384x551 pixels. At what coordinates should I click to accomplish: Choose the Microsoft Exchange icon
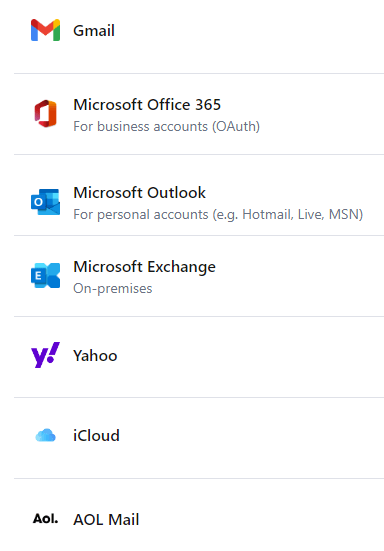click(45, 276)
